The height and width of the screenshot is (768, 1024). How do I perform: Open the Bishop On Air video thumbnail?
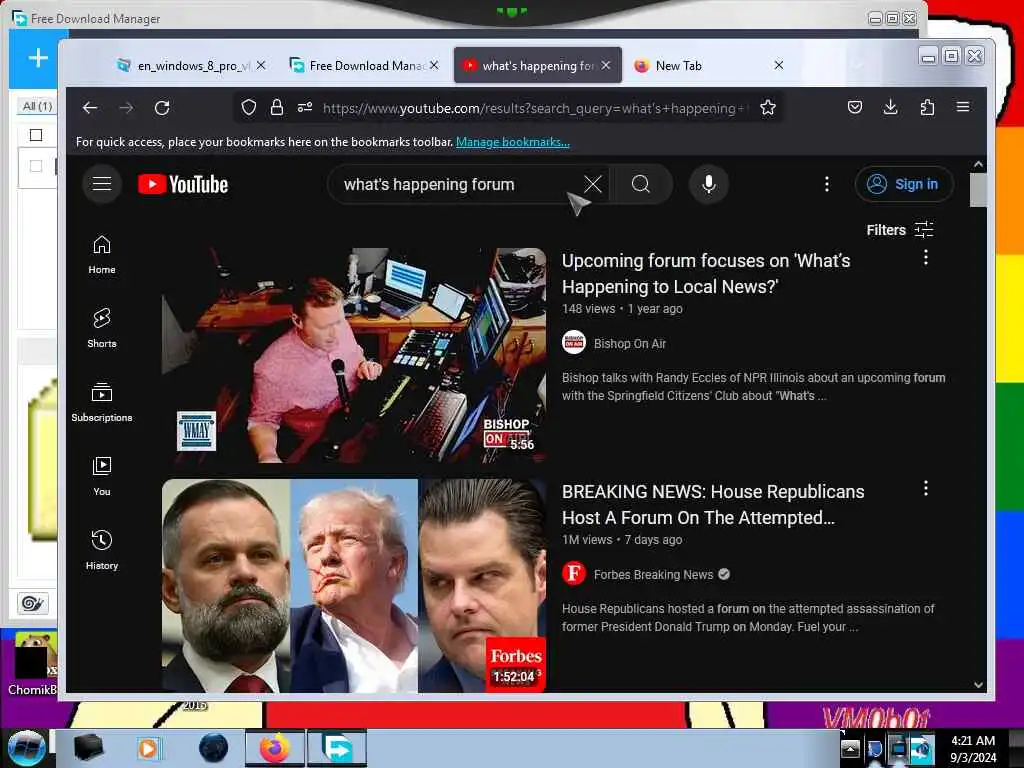(x=353, y=355)
